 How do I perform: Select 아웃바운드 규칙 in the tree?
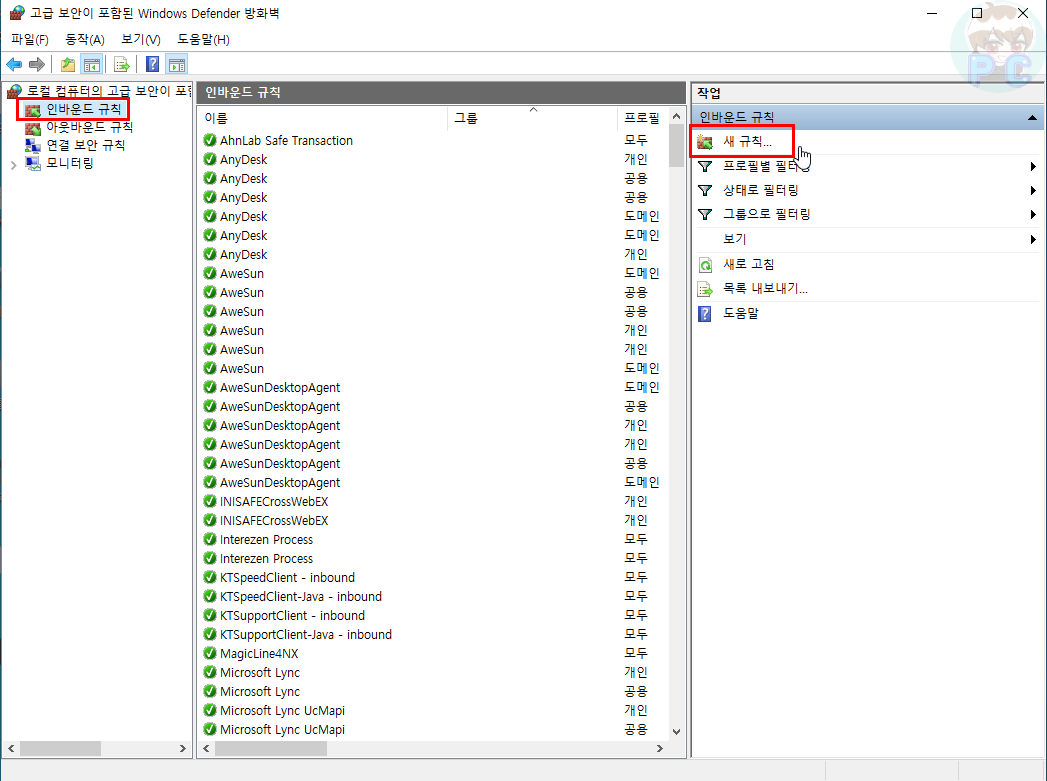tap(89, 127)
